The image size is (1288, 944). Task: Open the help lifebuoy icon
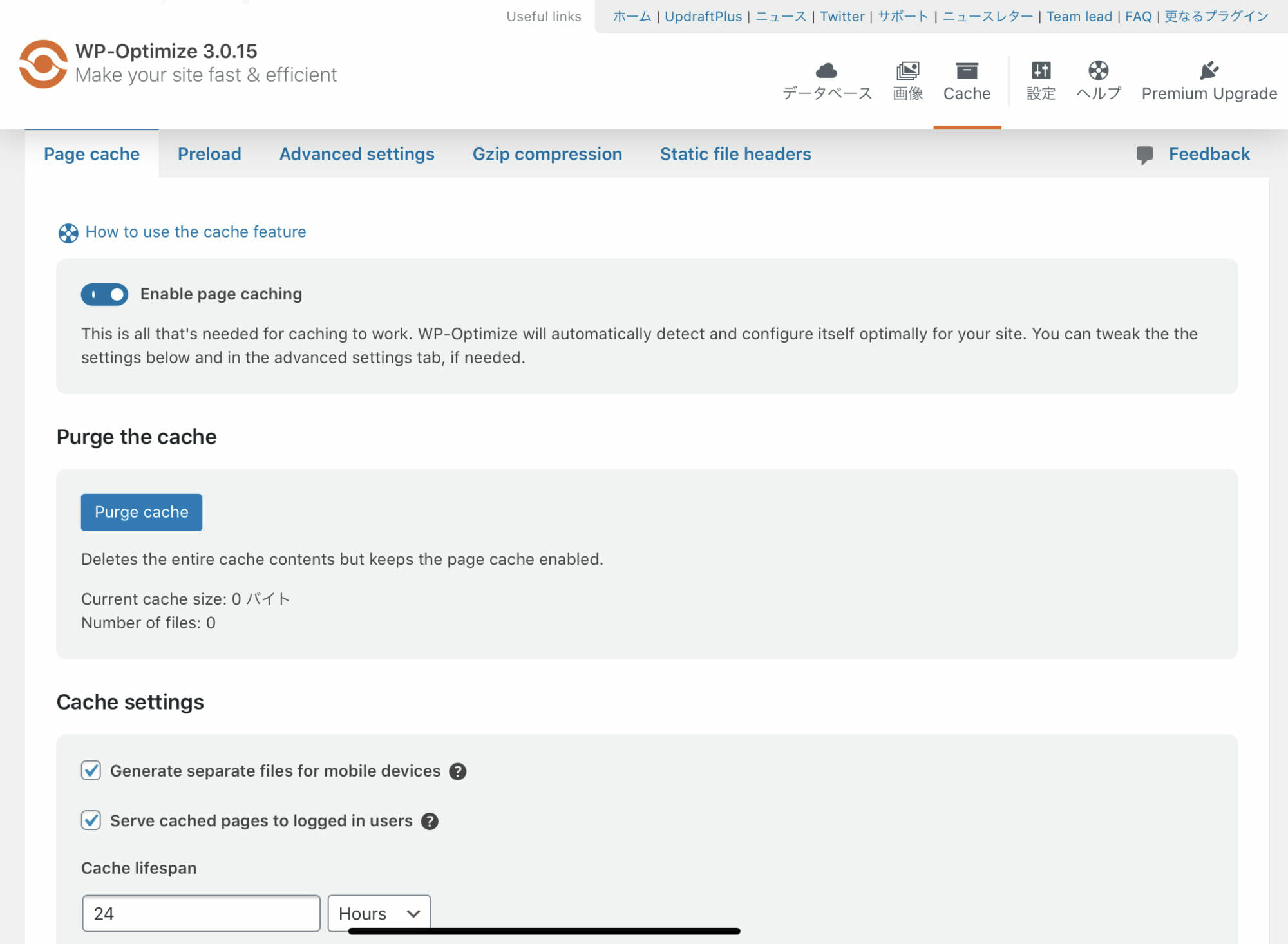(x=1098, y=70)
